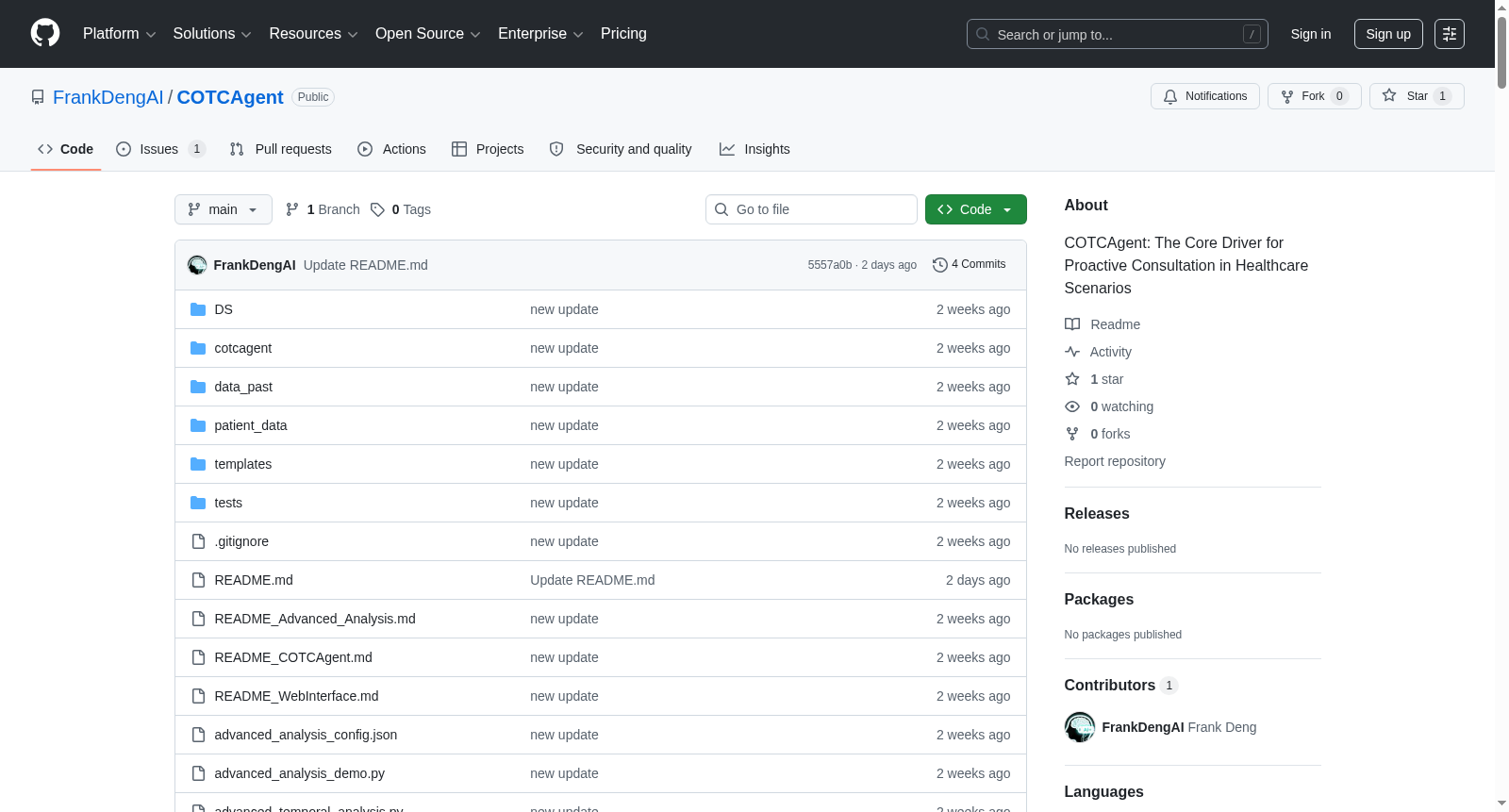Click the tests folder icon
Image resolution: width=1509 pixels, height=812 pixels.
[198, 503]
